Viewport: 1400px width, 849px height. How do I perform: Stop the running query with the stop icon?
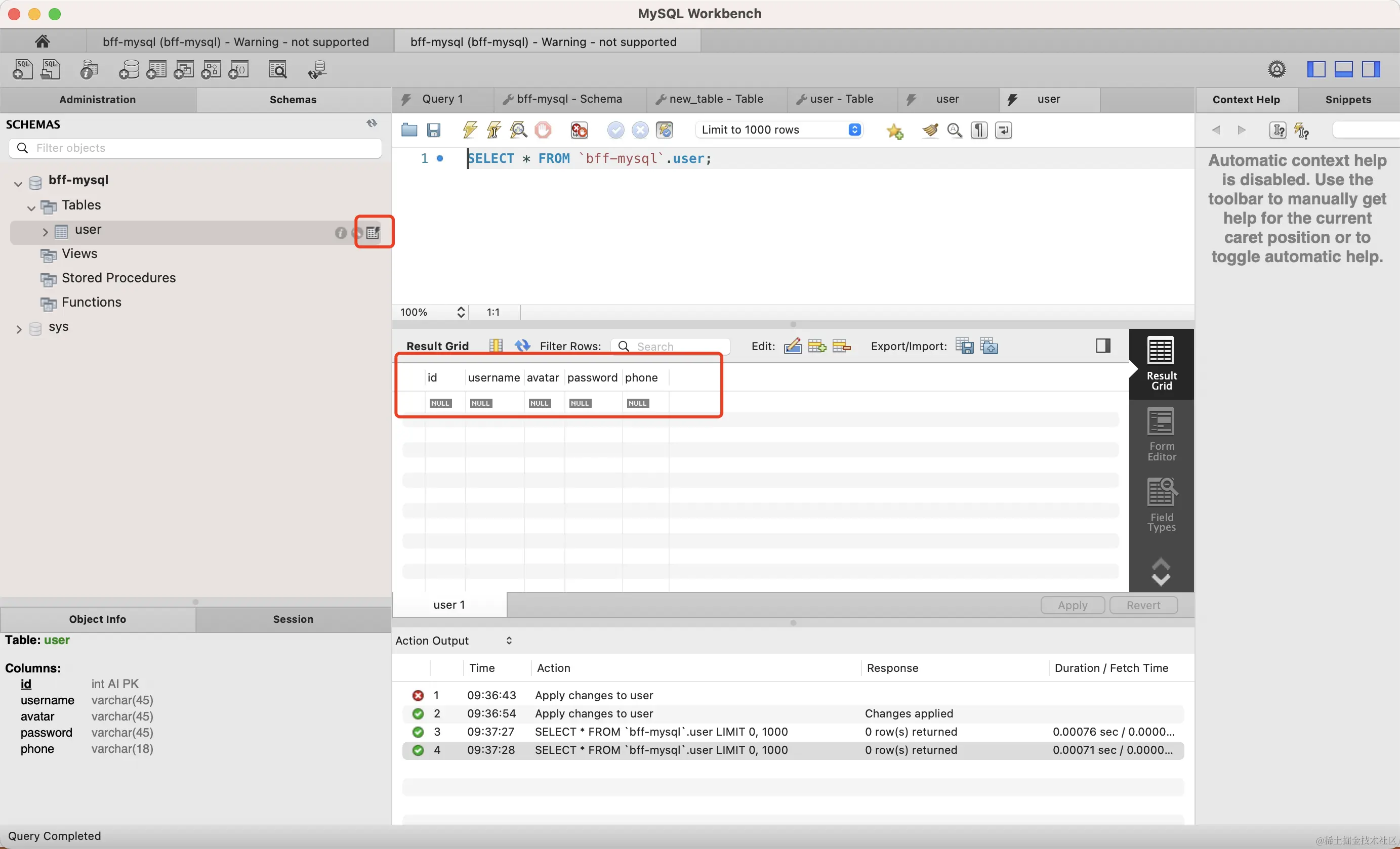(x=543, y=130)
